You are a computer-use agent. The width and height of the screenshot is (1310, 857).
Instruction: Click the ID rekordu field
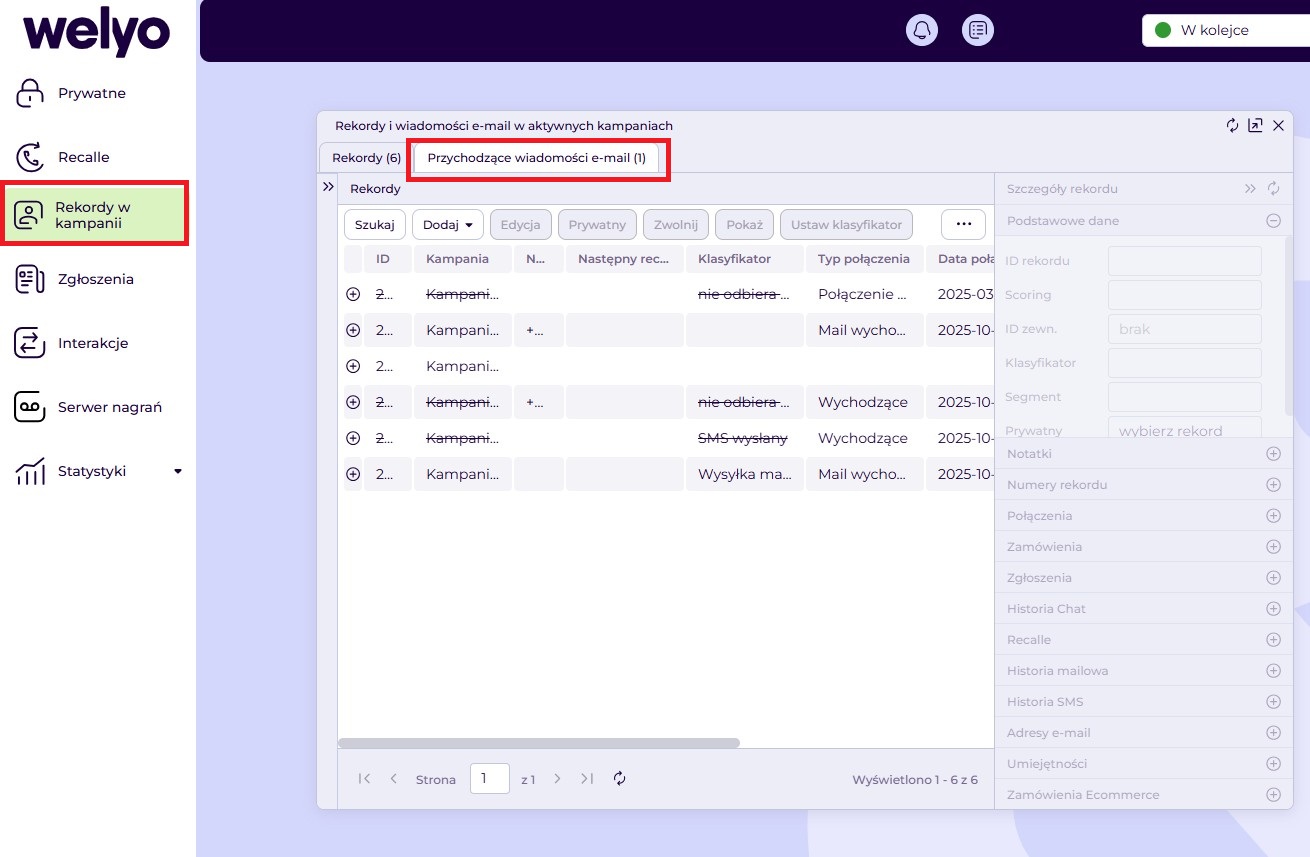pyautogui.click(x=1185, y=261)
